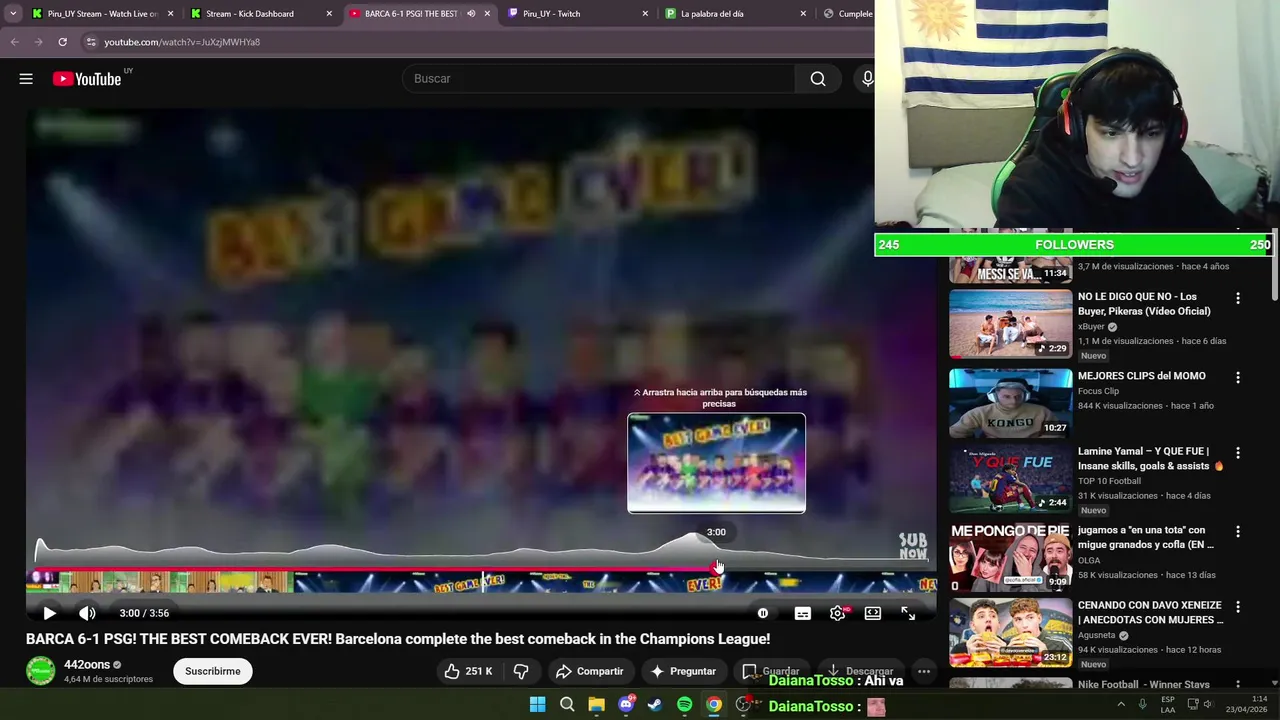Open Google Chrome from the taskbar
Image resolution: width=1280 pixels, height=720 pixels.
click(714, 705)
